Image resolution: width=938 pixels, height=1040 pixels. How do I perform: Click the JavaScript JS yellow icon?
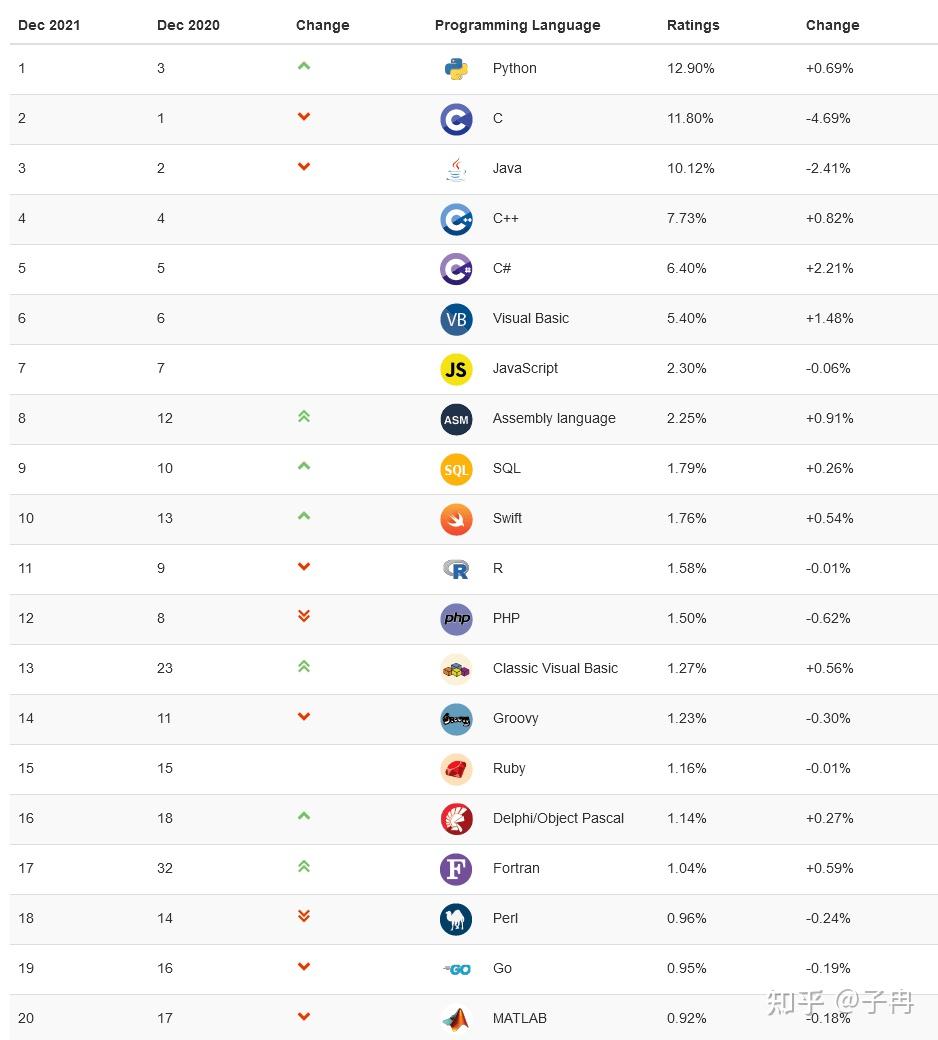pyautogui.click(x=456, y=369)
